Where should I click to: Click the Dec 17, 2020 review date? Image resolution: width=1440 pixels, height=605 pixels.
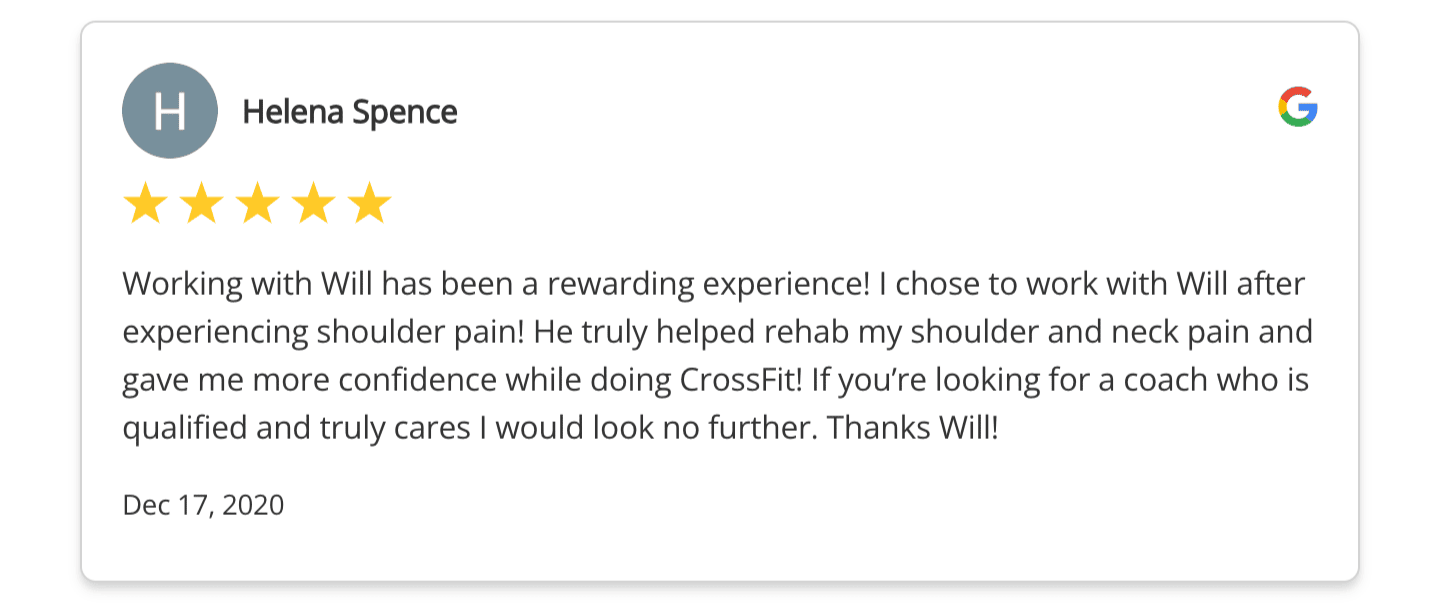[203, 505]
